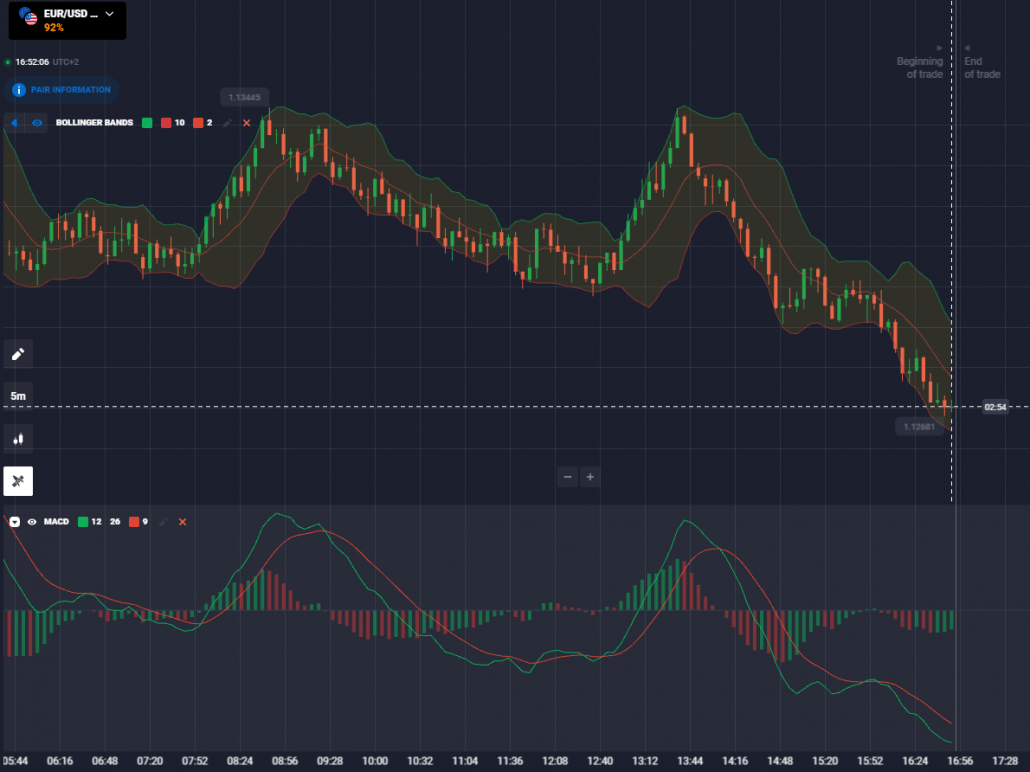Click the edit pencil on Bollinger Bands

[x=228, y=122]
